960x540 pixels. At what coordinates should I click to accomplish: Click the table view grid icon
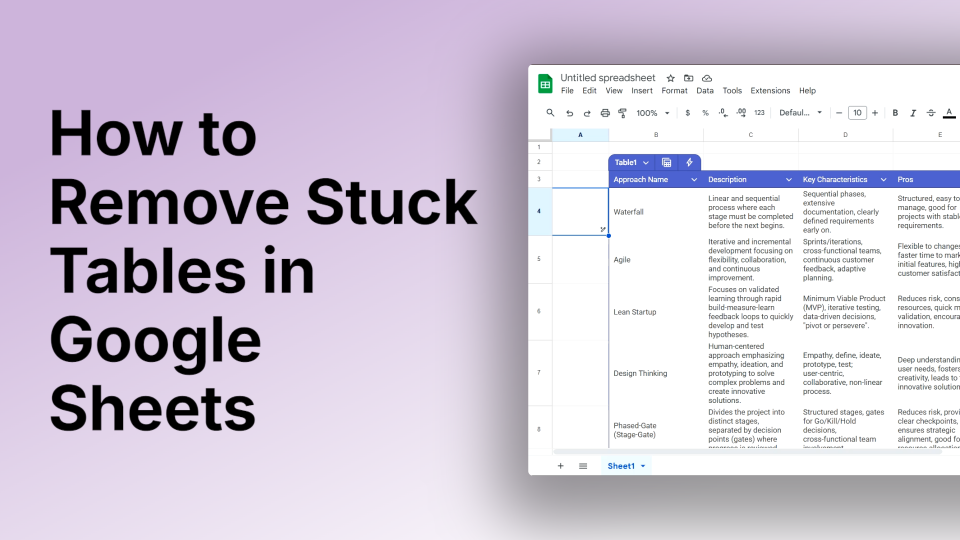(667, 162)
